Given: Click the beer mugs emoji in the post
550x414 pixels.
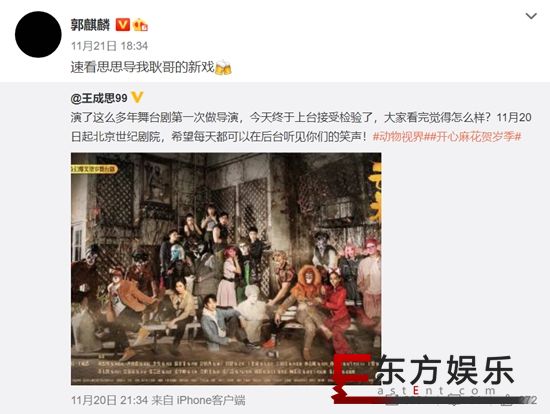Looking at the screenshot, I should 223,67.
